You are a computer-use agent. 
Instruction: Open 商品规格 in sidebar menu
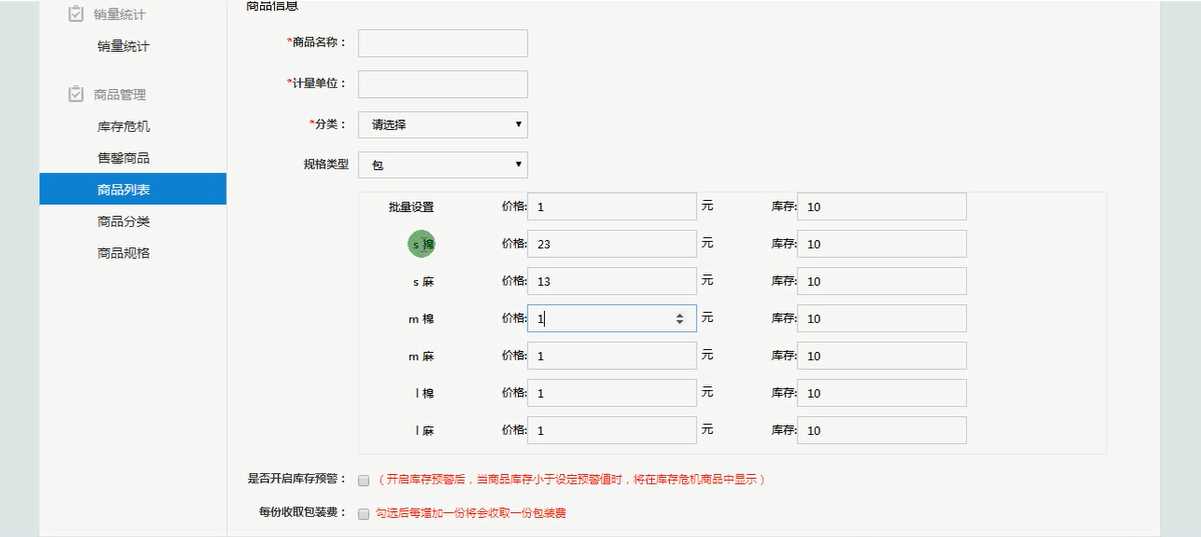(123, 253)
